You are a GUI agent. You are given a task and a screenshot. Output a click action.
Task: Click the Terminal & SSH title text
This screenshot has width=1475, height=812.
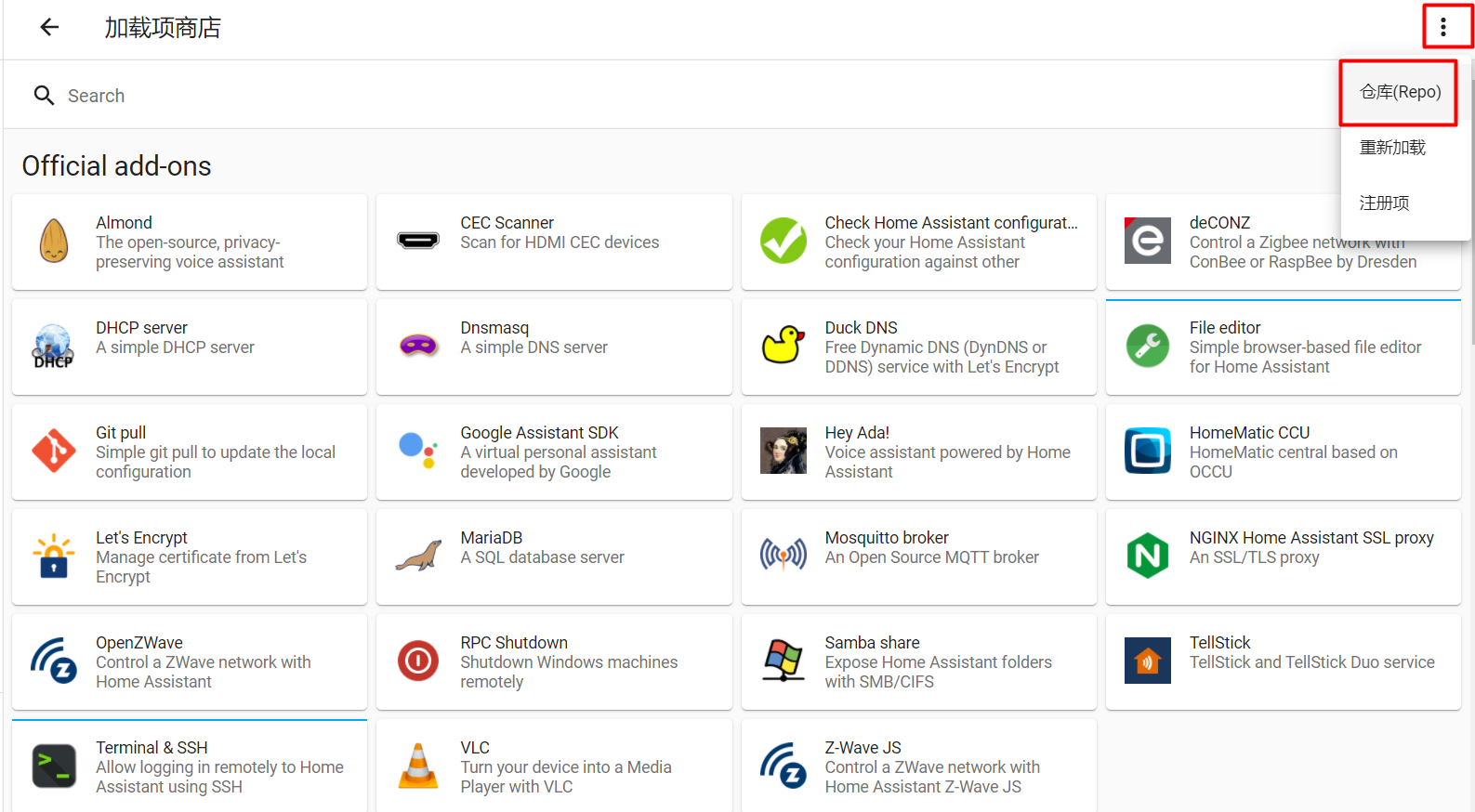(151, 748)
